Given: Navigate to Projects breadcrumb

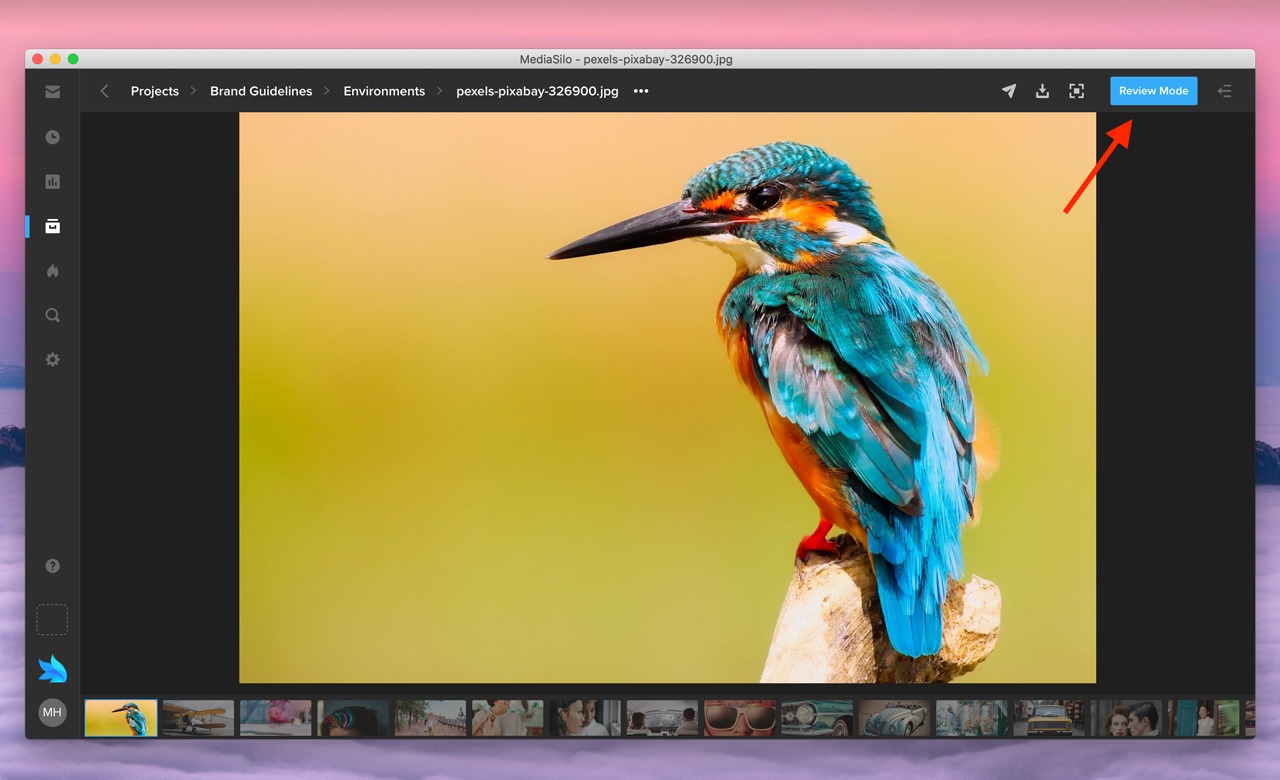Looking at the screenshot, I should pyautogui.click(x=154, y=91).
